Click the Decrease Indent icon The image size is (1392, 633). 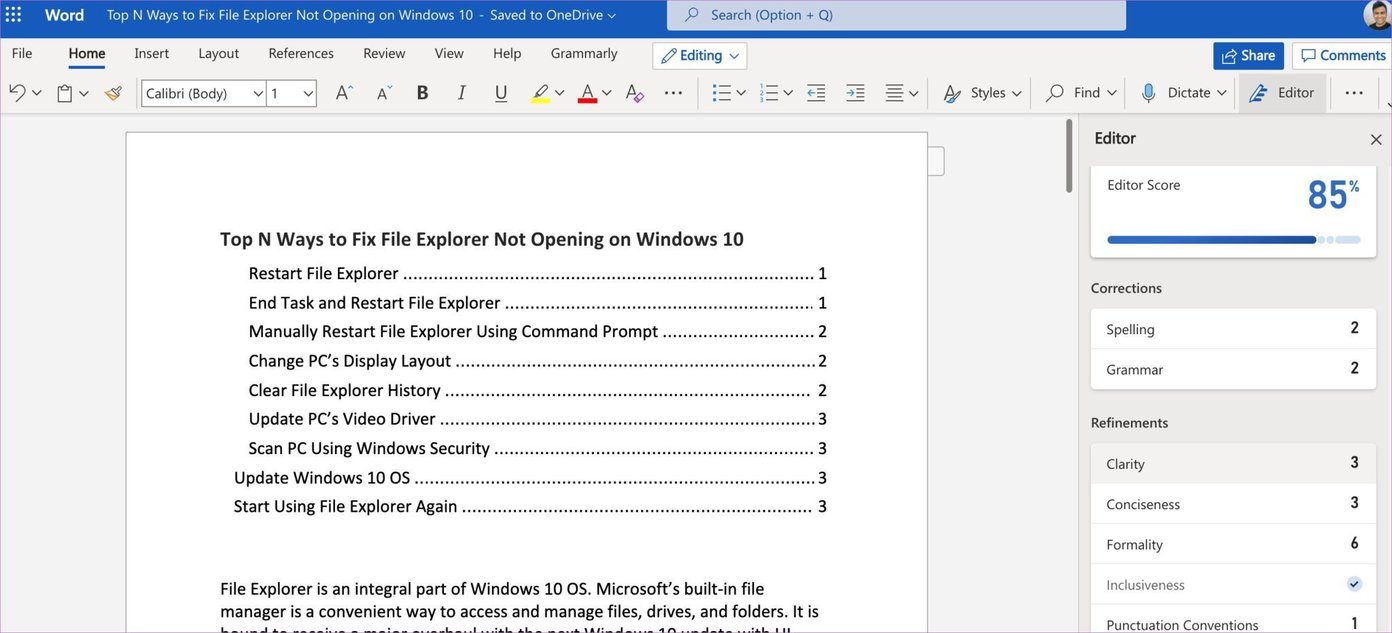(815, 91)
